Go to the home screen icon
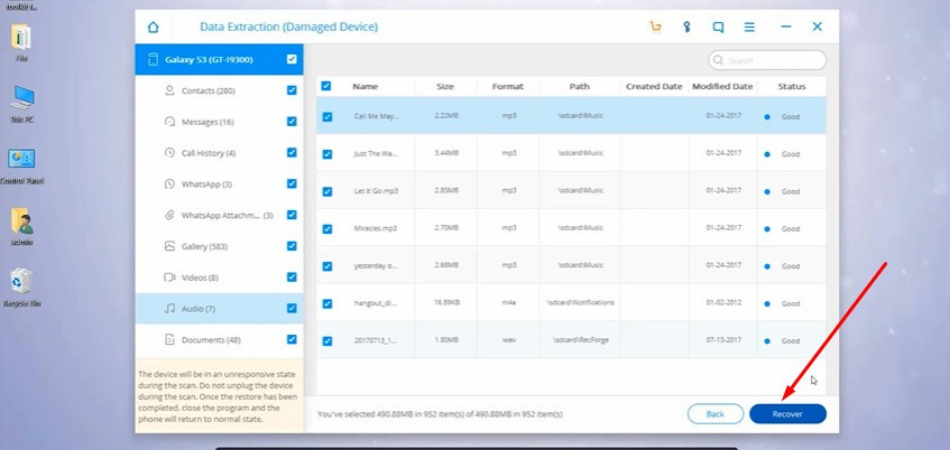 153,27
